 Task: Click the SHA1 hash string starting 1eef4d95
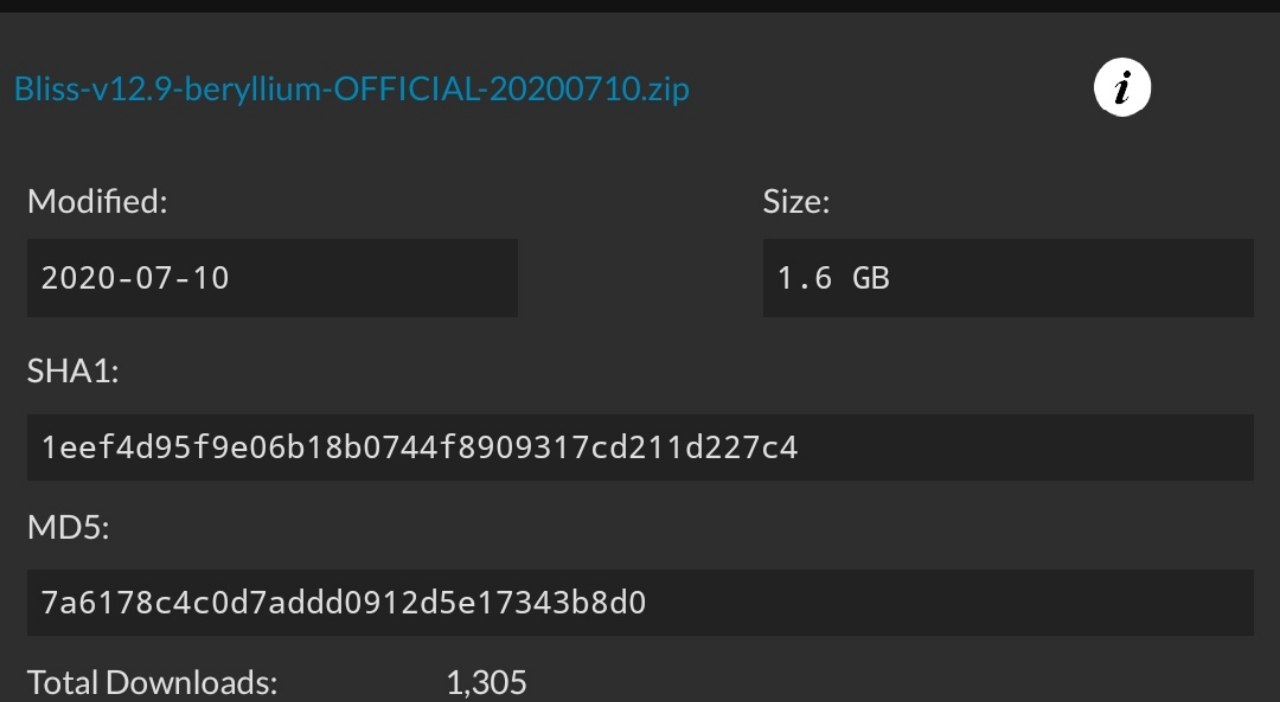(x=419, y=447)
